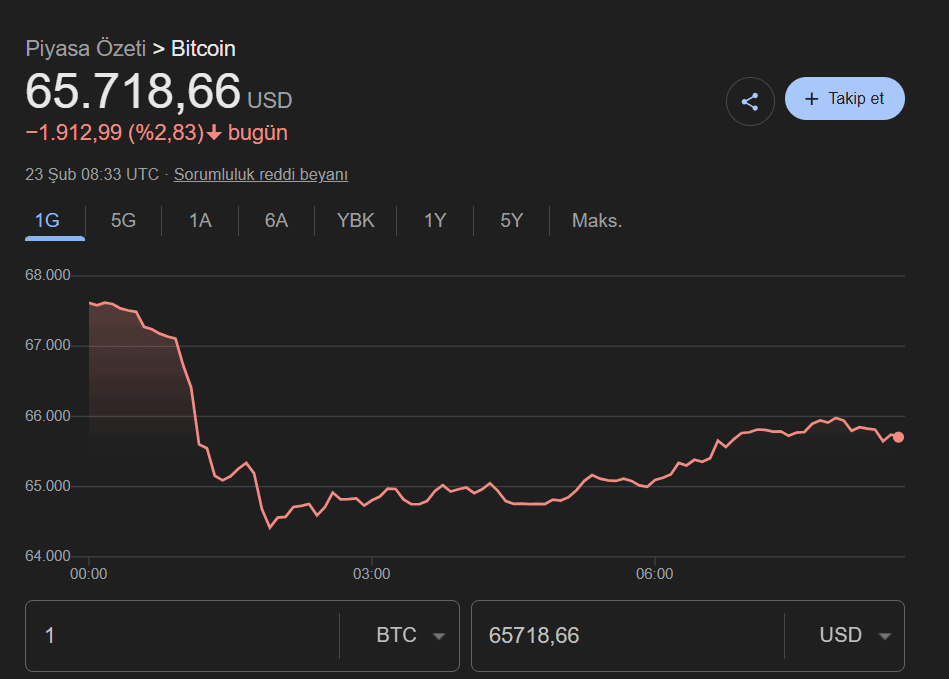Viewport: 949px width, 679px height.
Task: Go to Piyasa Özeti breadcrumb
Action: click(x=86, y=48)
